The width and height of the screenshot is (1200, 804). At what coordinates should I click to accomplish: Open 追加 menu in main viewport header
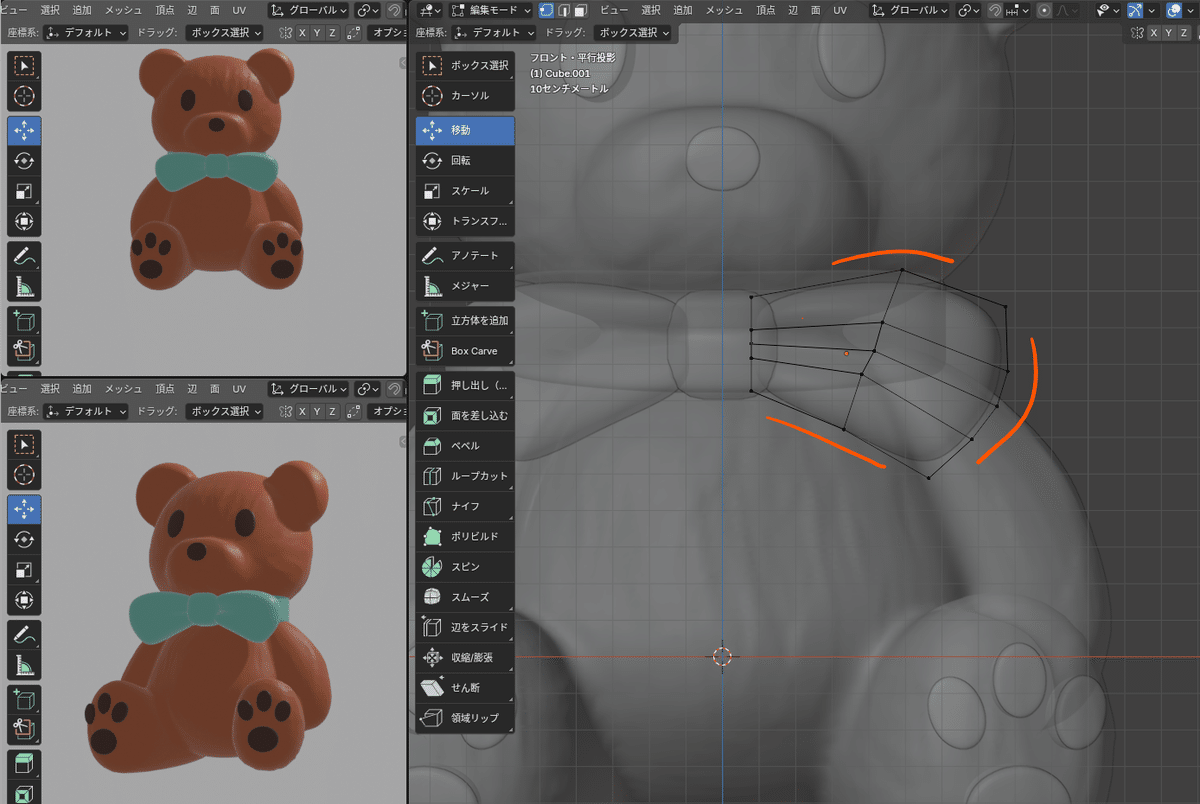pyautogui.click(x=683, y=10)
